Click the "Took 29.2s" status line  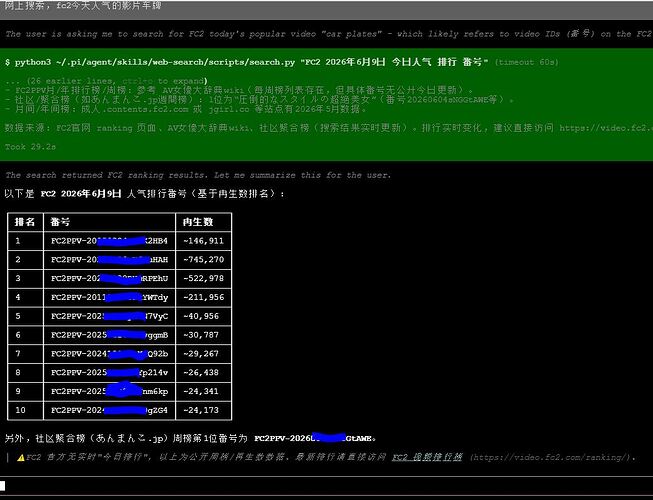(x=30, y=147)
